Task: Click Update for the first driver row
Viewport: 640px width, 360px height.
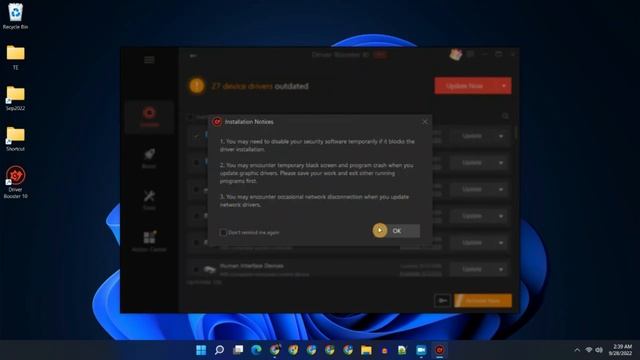Action: (472, 136)
